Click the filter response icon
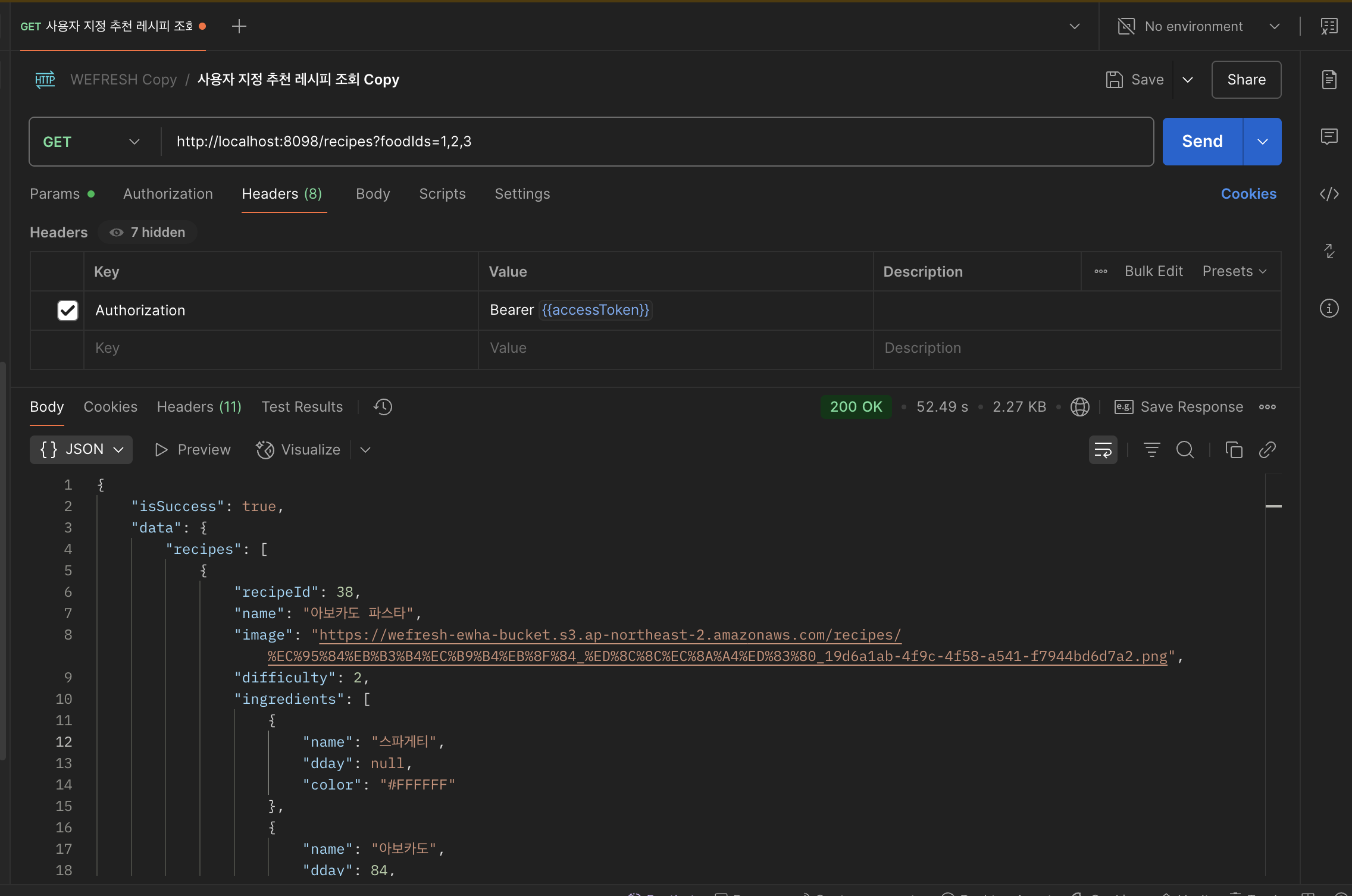Screen dimensions: 1352x896 point(1151,450)
